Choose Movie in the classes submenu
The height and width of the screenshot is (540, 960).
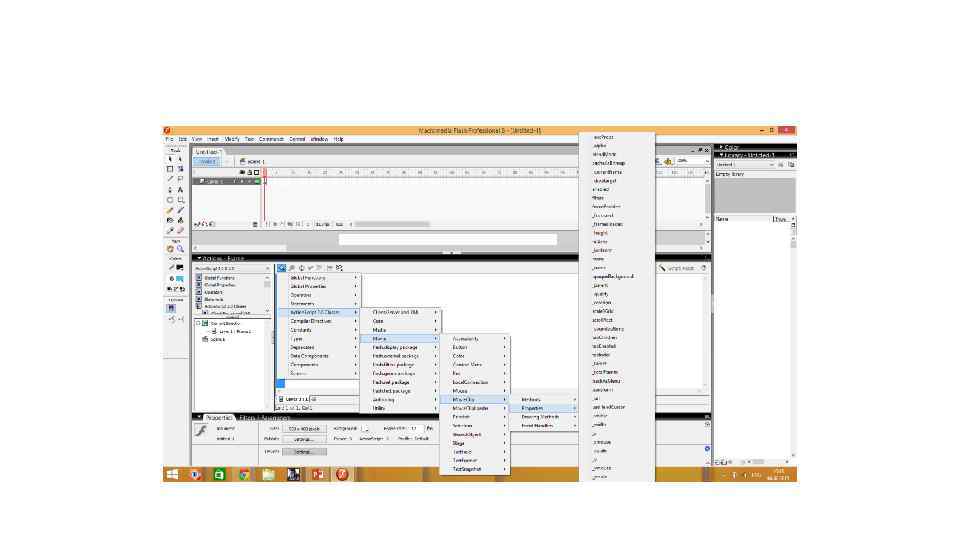click(399, 339)
